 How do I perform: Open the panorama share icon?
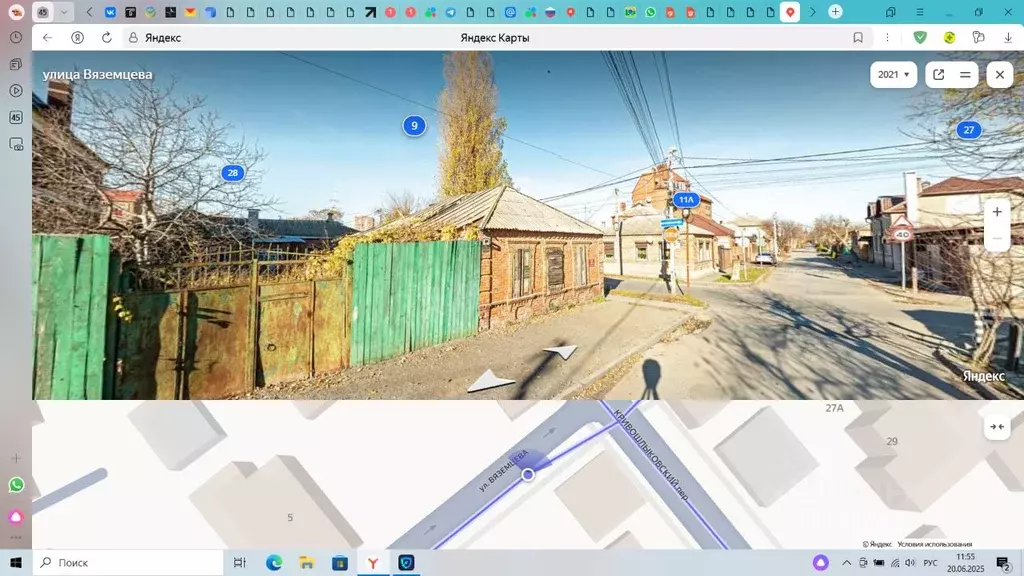tap(938, 74)
